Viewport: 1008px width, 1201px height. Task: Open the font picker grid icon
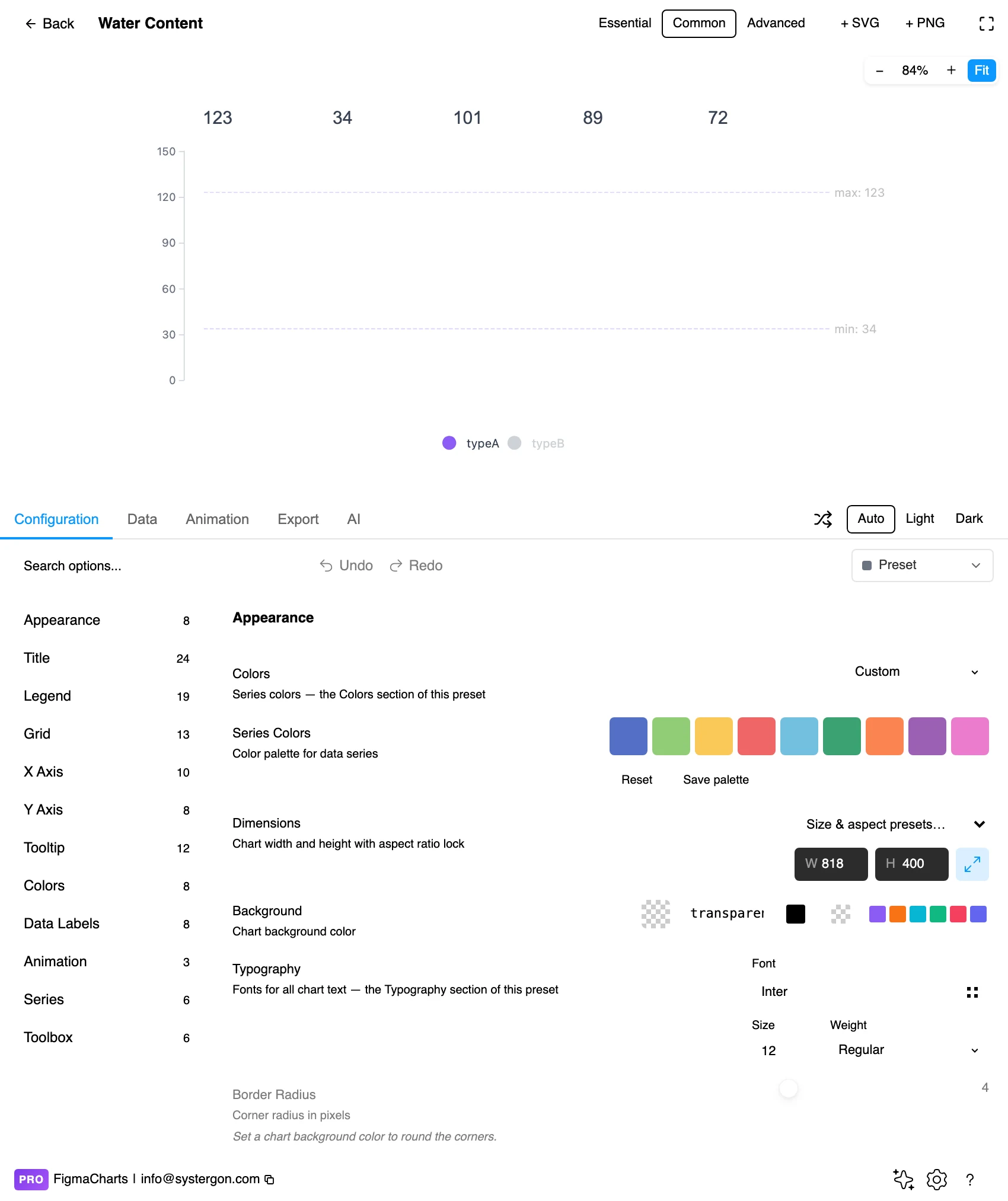(x=972, y=992)
